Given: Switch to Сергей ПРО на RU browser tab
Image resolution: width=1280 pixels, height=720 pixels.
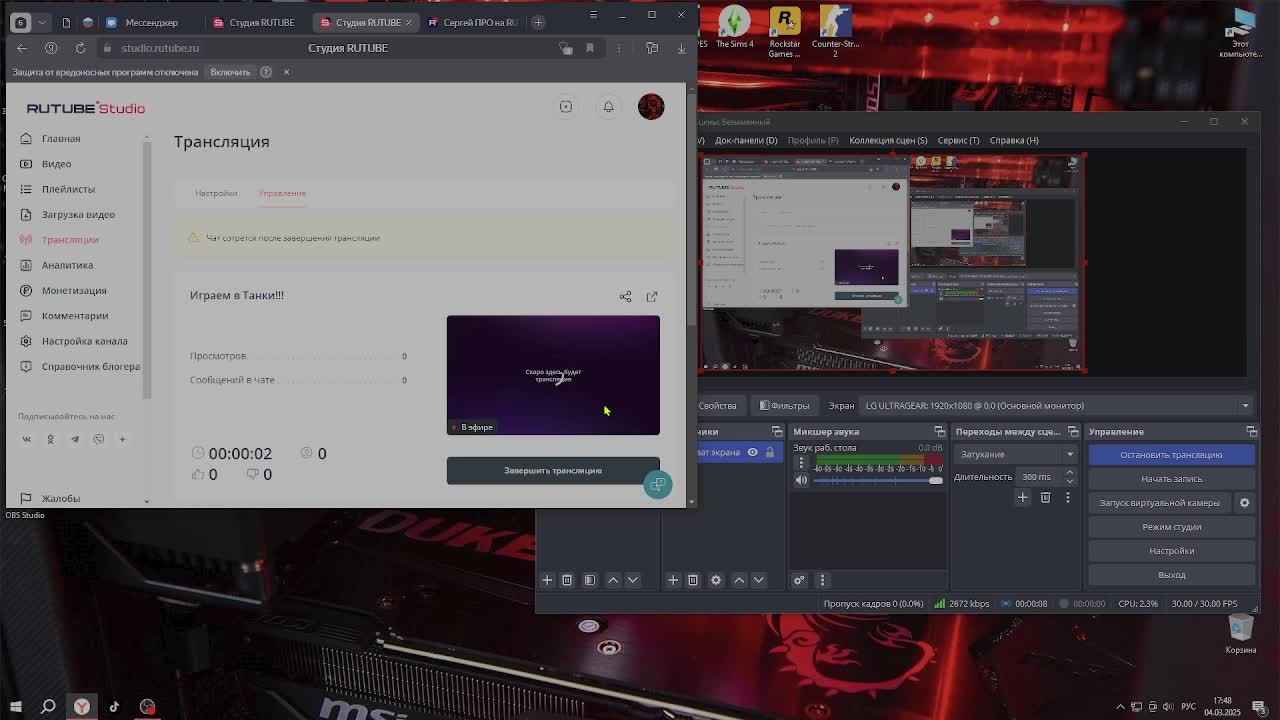Looking at the screenshot, I should tap(472, 22).
